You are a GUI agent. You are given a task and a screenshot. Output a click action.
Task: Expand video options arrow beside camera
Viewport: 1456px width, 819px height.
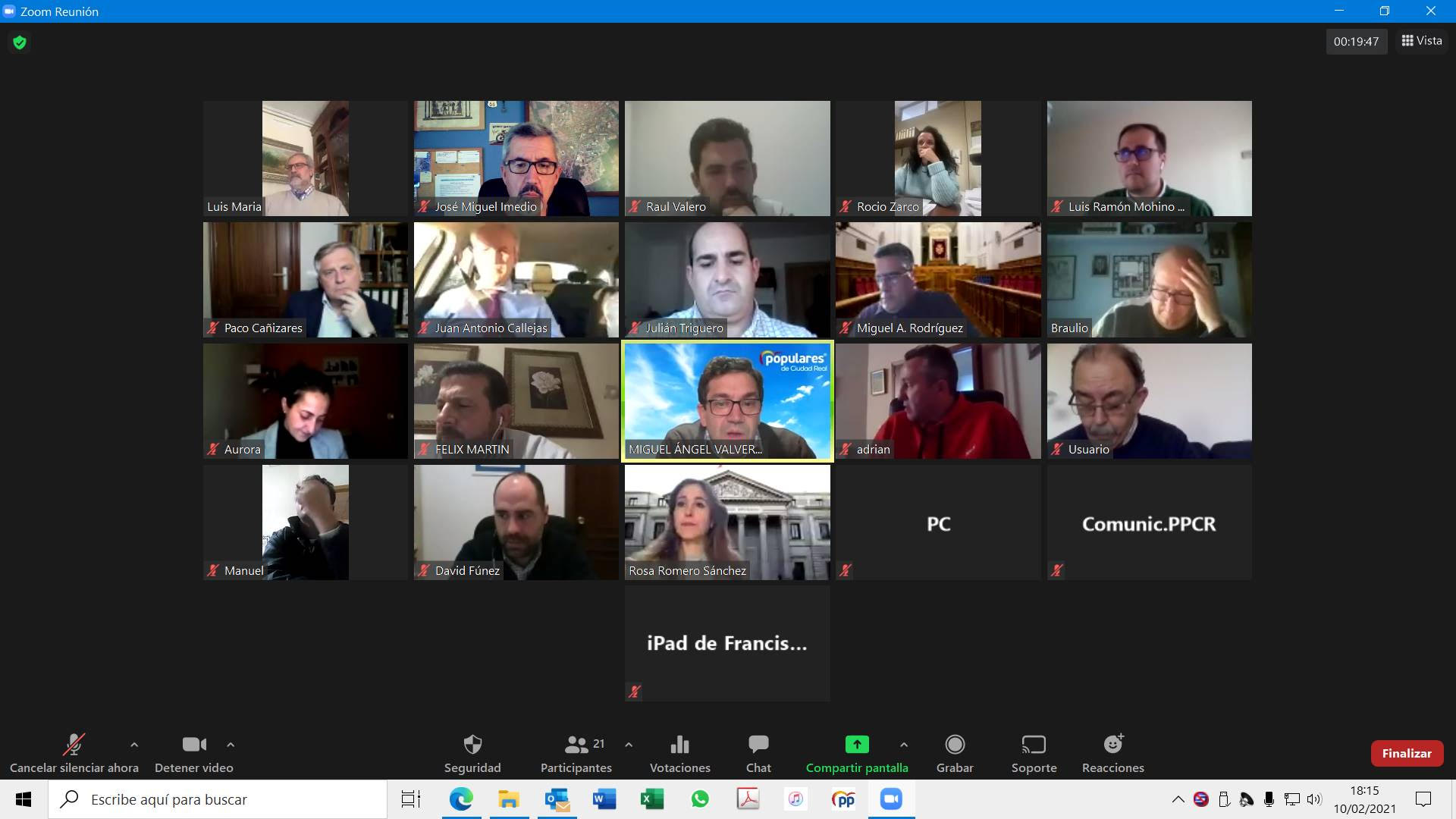(x=231, y=745)
